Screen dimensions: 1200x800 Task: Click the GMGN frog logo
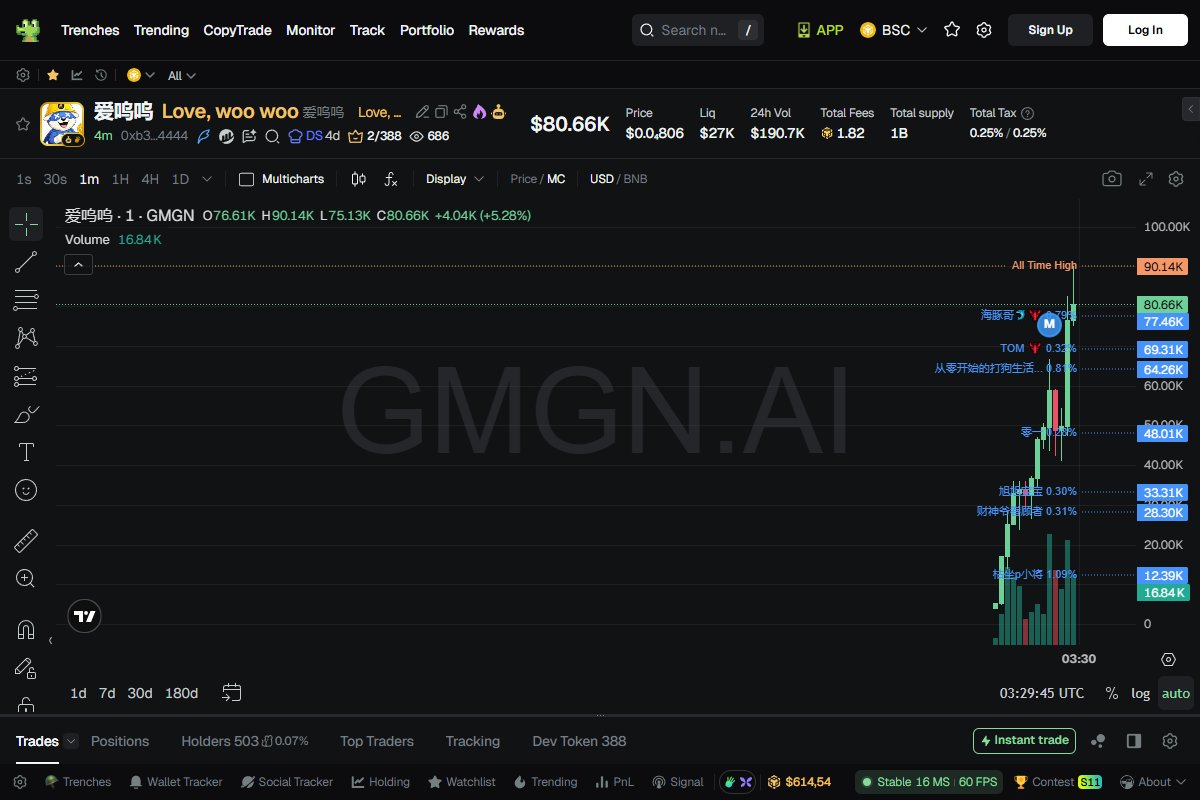[28, 30]
